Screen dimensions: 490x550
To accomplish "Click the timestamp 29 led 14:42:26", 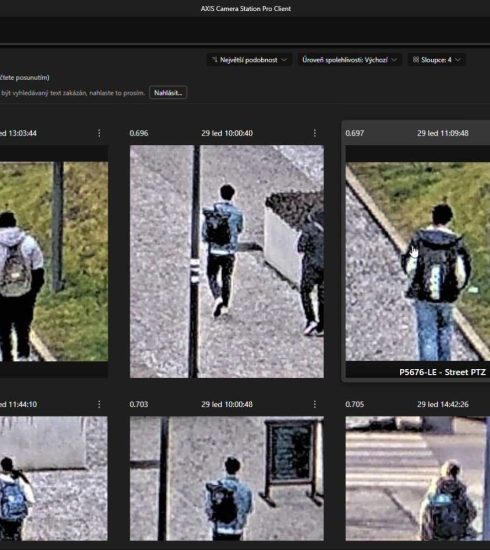I will [x=443, y=404].
